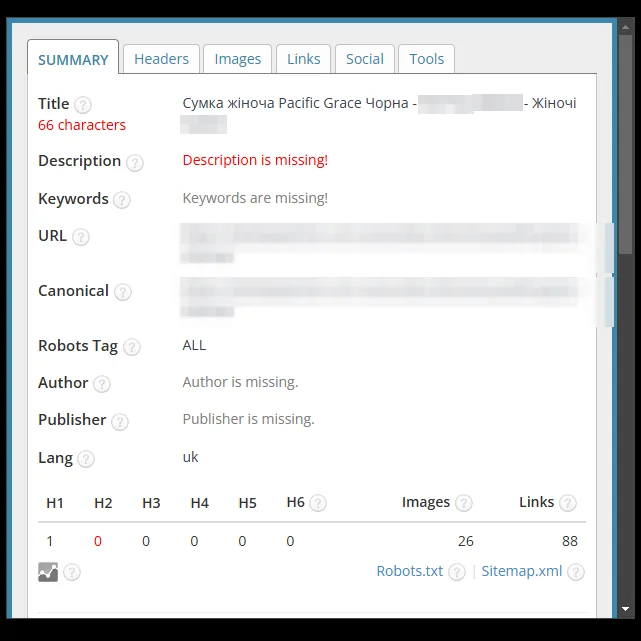This screenshot has height=641, width=641.
Task: Open the chart analytics icon
Action: (x=48, y=572)
